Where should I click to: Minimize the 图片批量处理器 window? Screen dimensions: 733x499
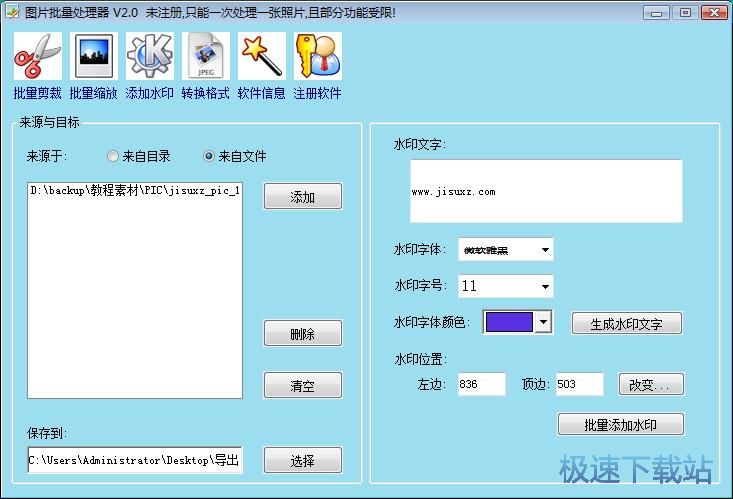coord(656,13)
